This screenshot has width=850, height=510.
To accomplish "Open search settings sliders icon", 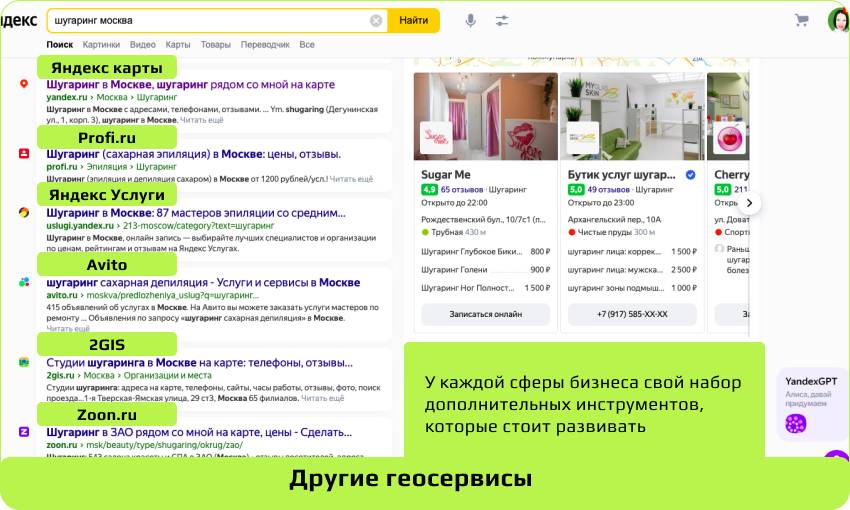I will click(501, 21).
